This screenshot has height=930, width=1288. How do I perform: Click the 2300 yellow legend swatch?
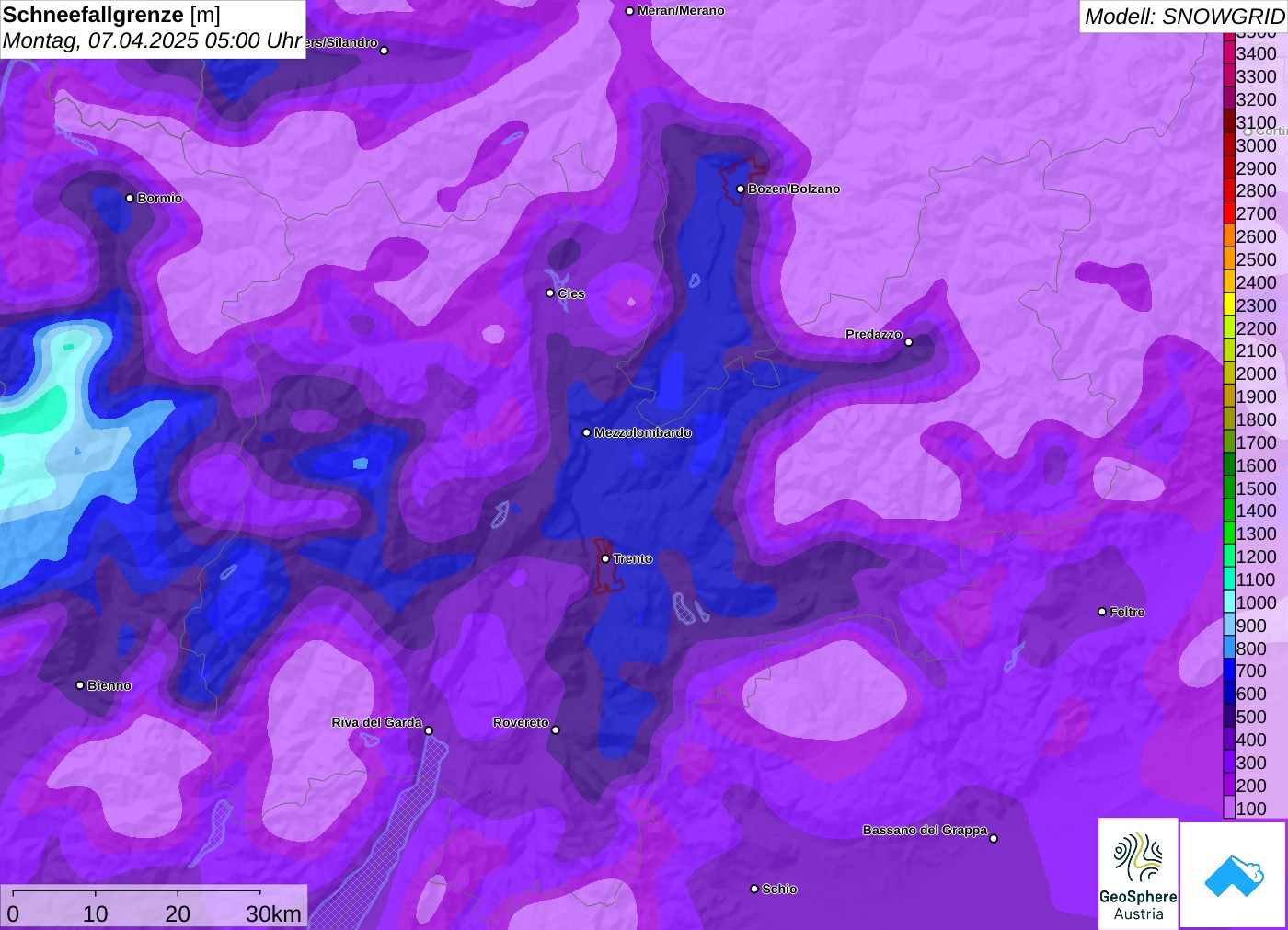pyautogui.click(x=1228, y=304)
